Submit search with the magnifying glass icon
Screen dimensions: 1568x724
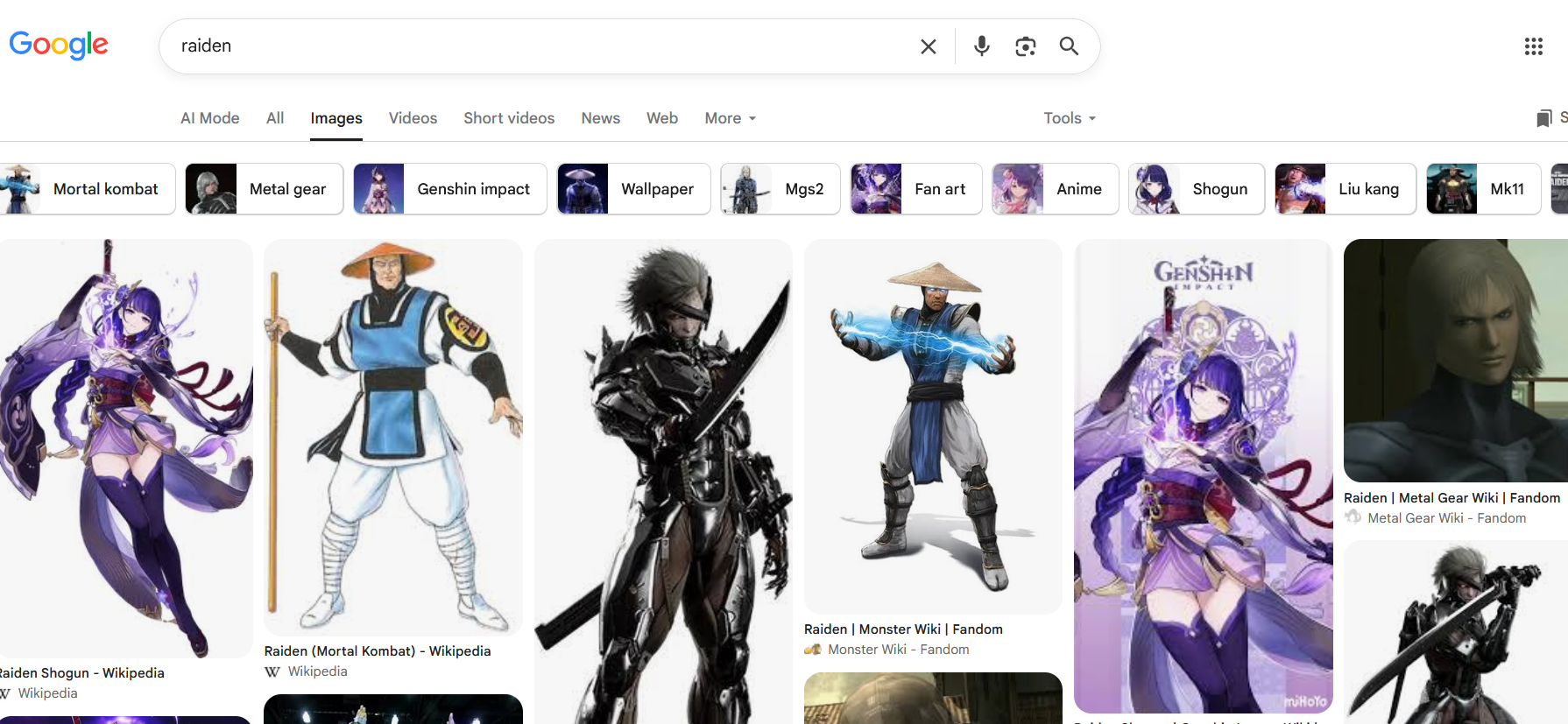[1069, 46]
